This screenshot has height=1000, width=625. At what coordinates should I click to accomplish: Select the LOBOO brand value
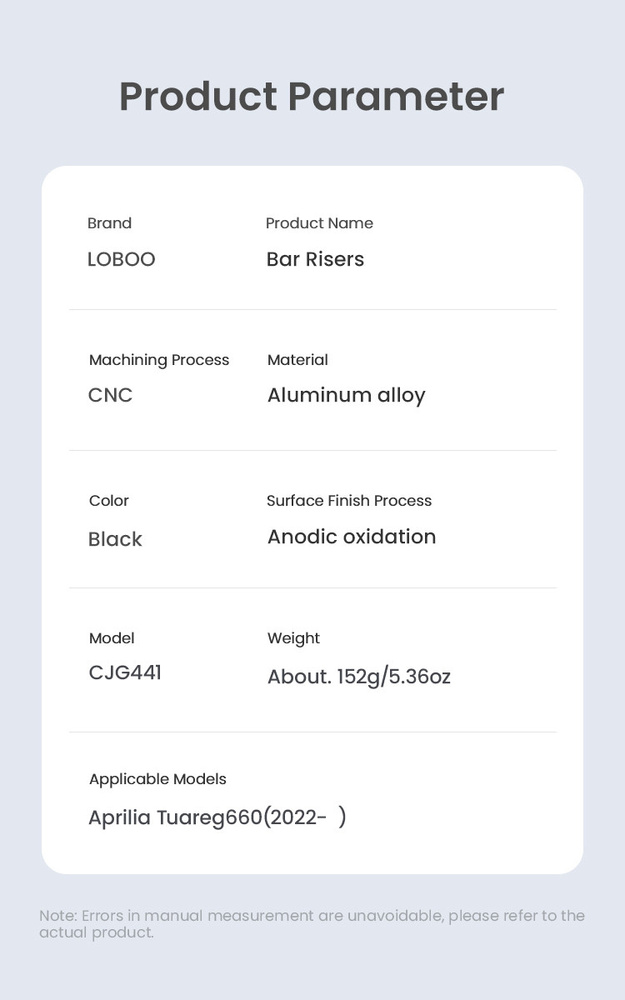tap(121, 259)
